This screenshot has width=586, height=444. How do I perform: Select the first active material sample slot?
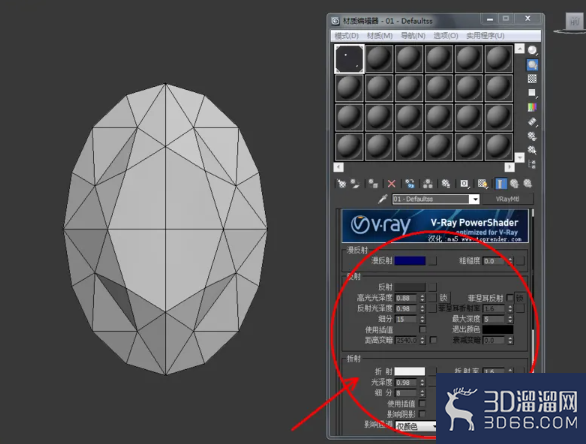click(349, 59)
